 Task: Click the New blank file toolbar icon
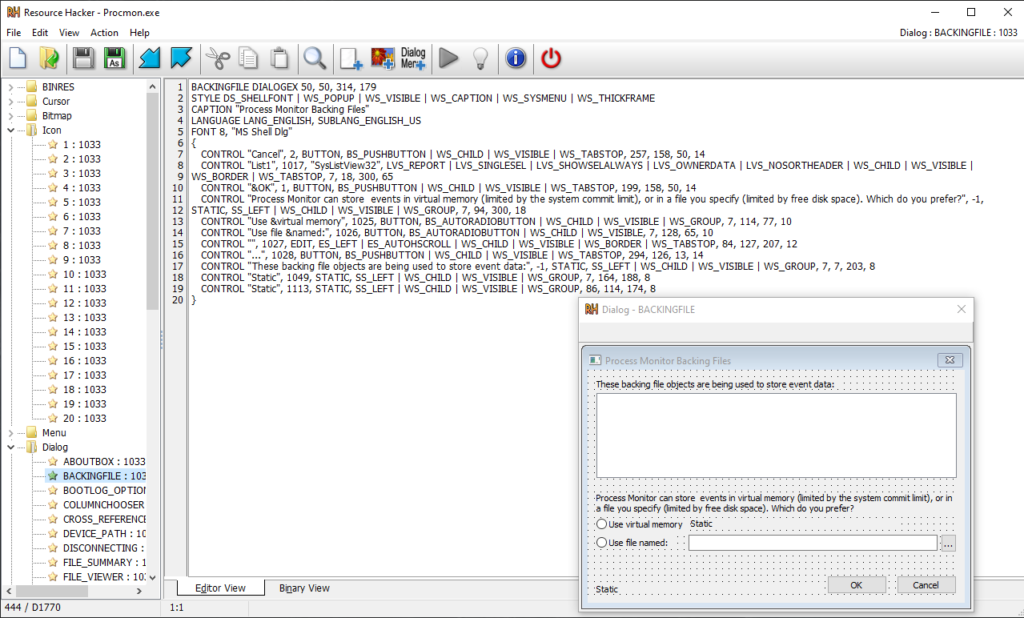18,58
